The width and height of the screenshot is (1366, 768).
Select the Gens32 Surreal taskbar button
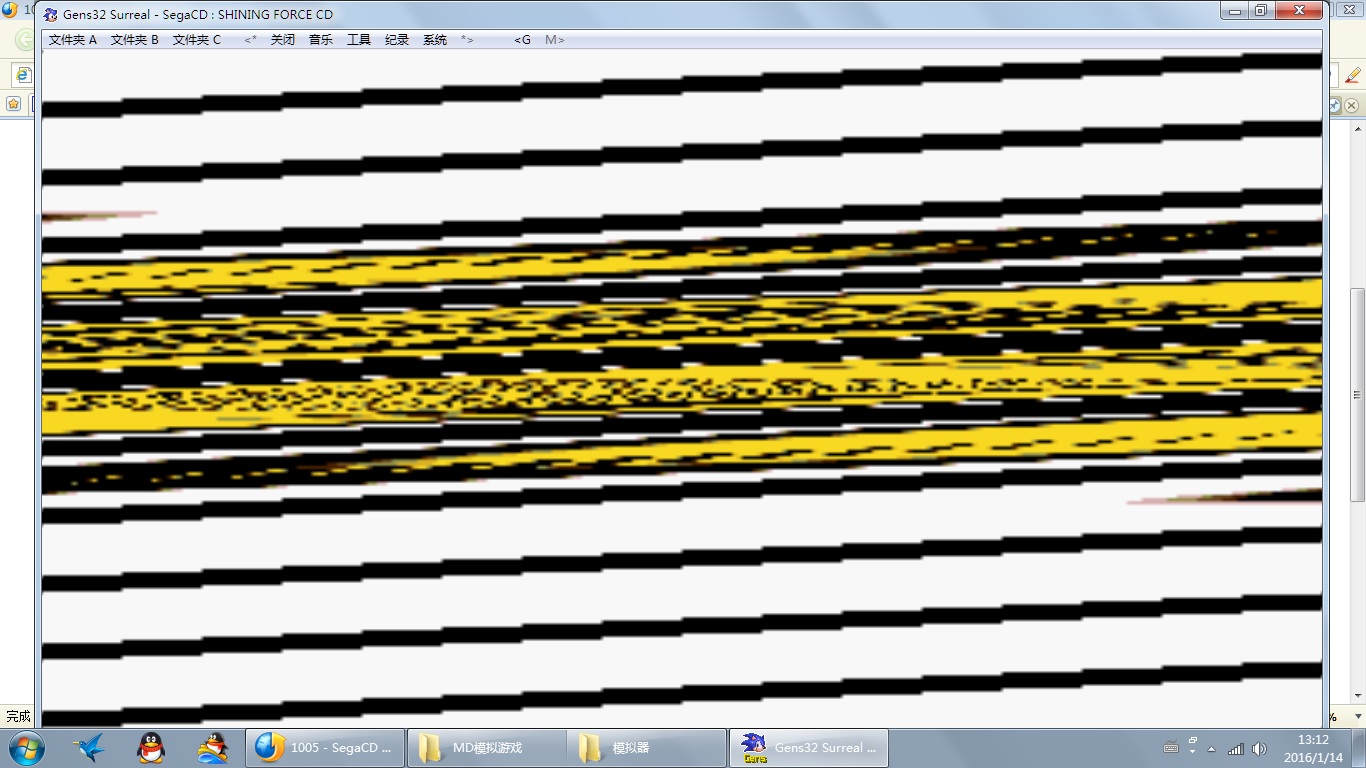(808, 748)
